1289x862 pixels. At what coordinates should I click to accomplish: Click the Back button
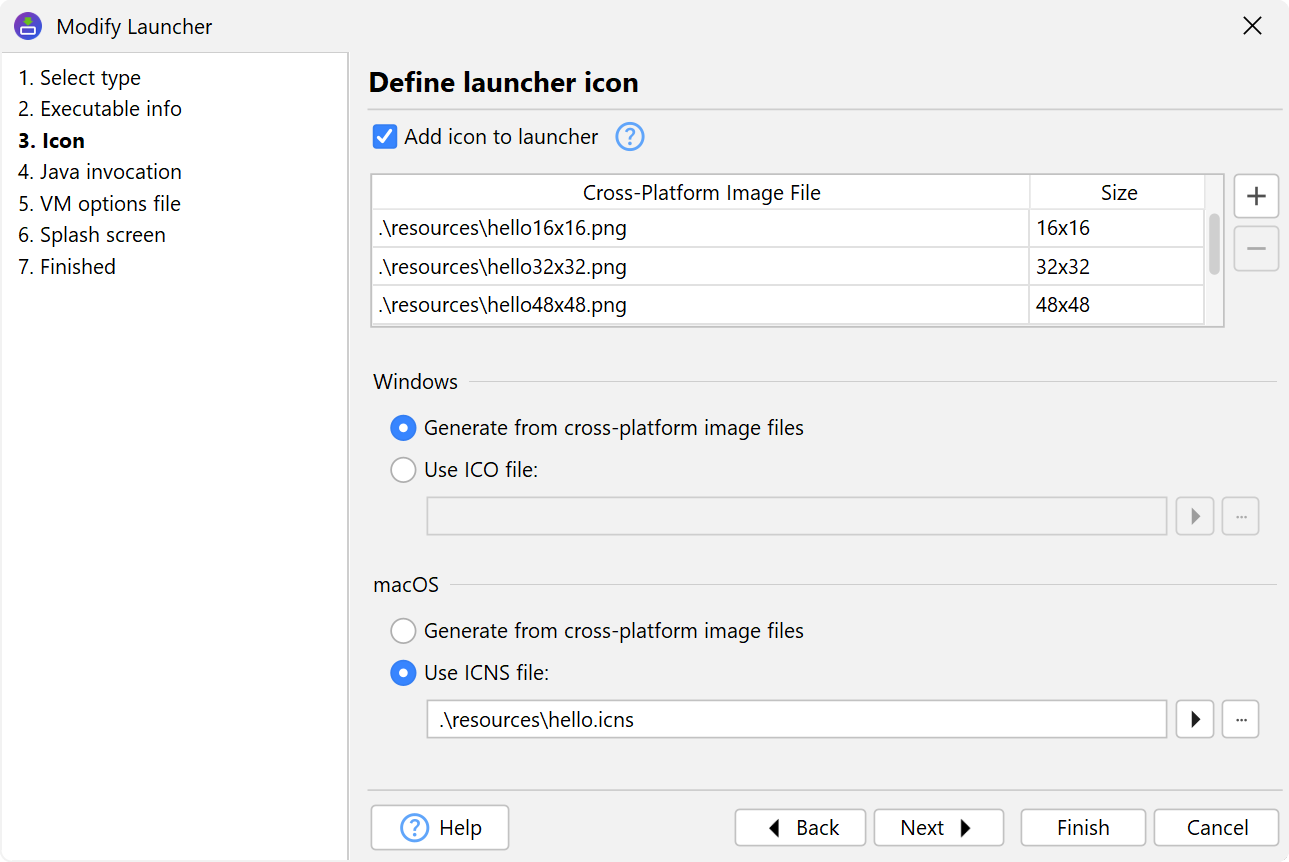(x=800, y=828)
